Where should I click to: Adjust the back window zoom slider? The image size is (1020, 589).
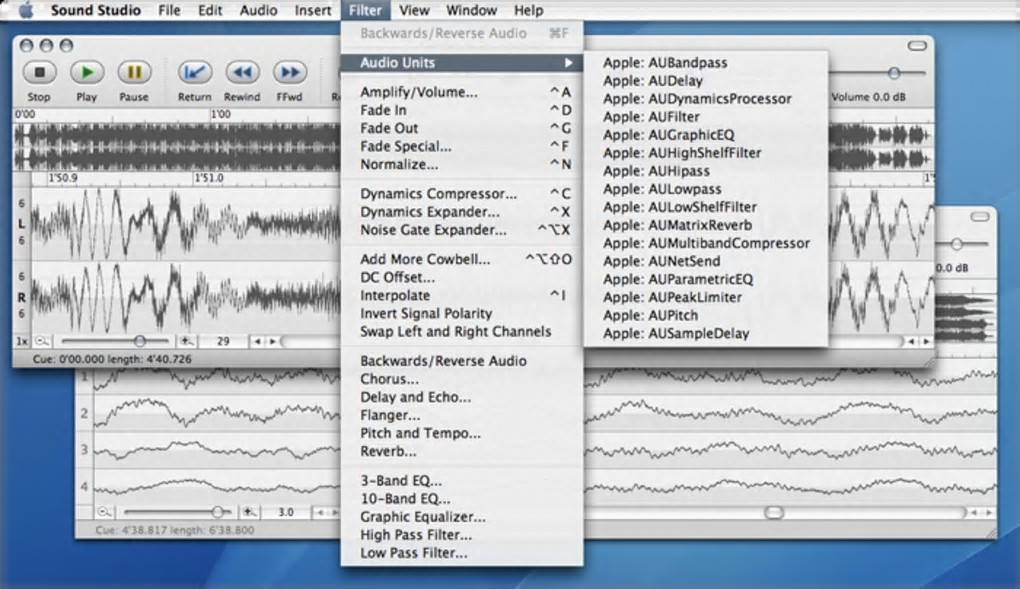point(217,512)
